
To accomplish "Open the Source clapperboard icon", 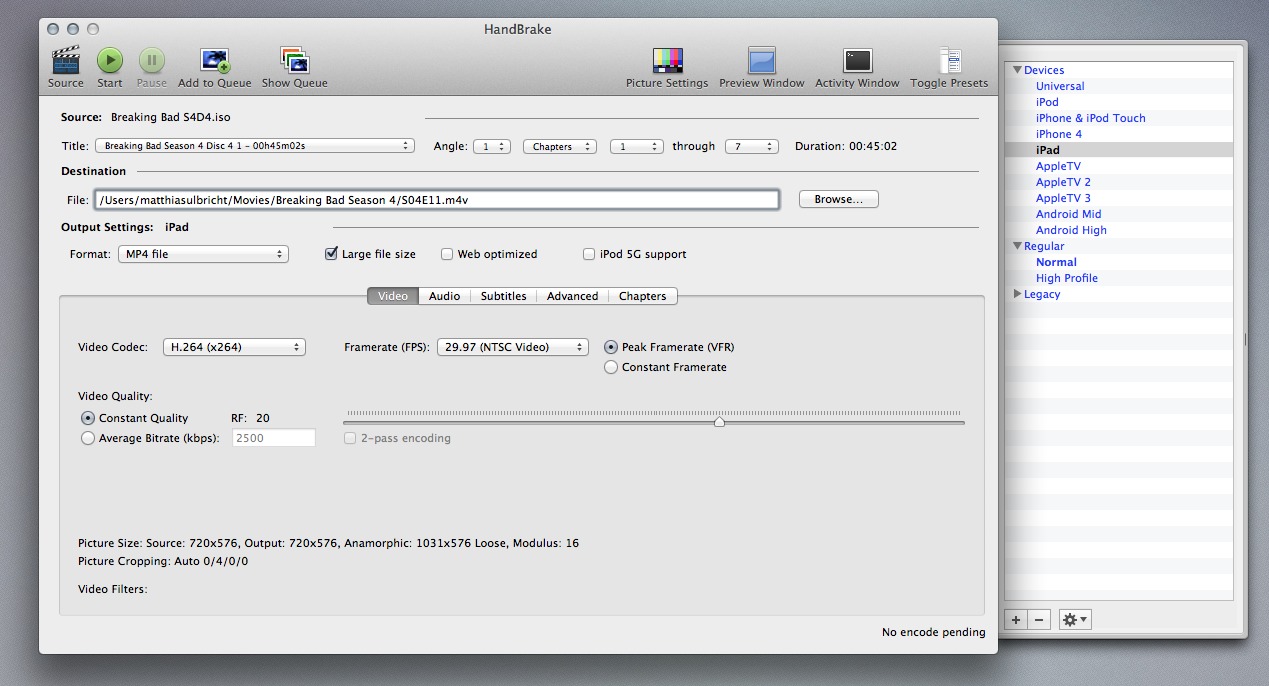I will tap(65, 61).
